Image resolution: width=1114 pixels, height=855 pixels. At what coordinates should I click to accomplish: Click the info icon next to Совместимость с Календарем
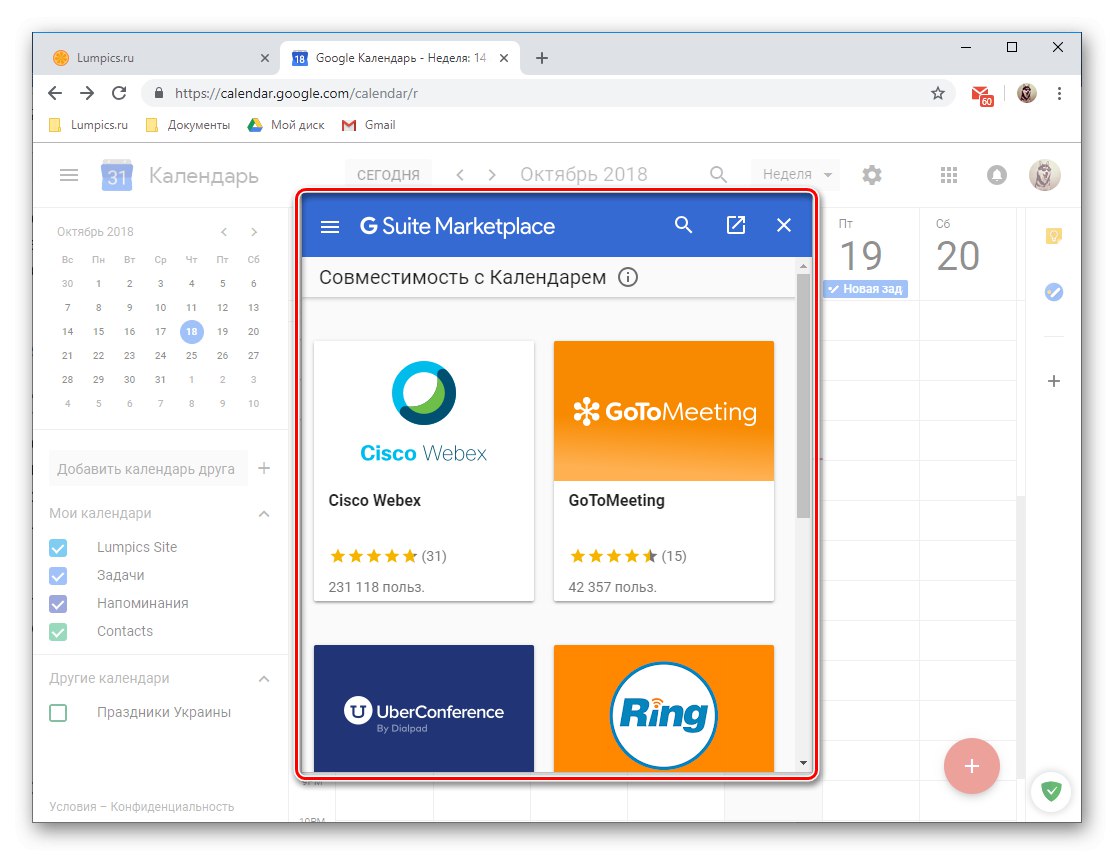[628, 277]
